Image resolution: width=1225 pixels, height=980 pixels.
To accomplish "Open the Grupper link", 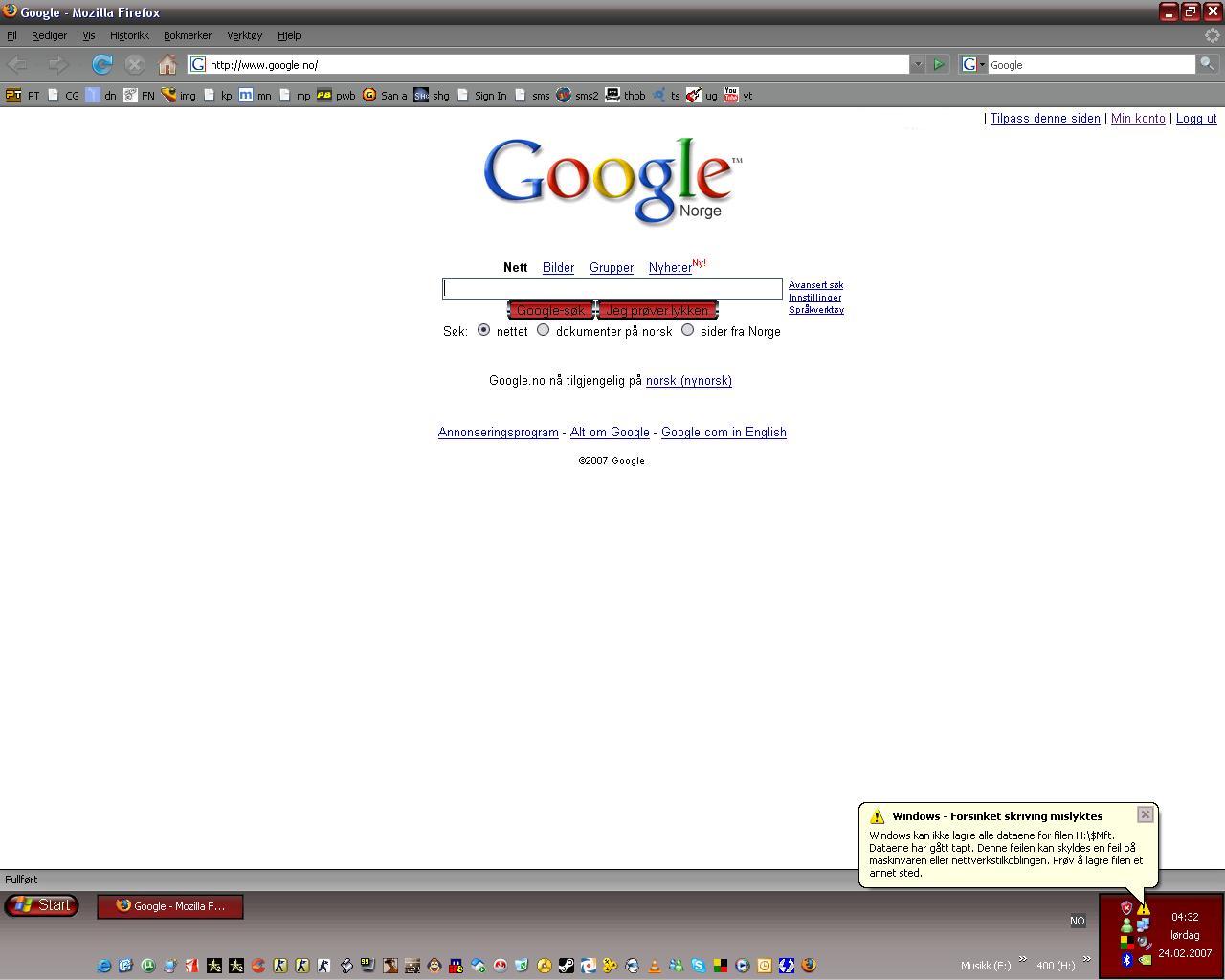I will [x=612, y=268].
